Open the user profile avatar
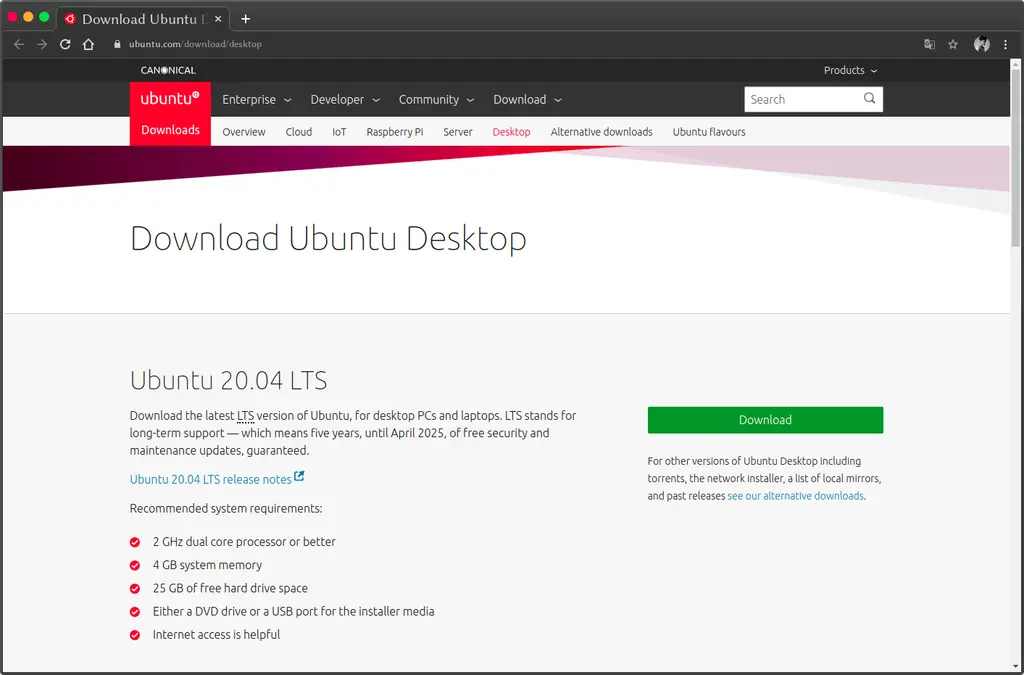Screen dimensions: 1024x675 982,44
